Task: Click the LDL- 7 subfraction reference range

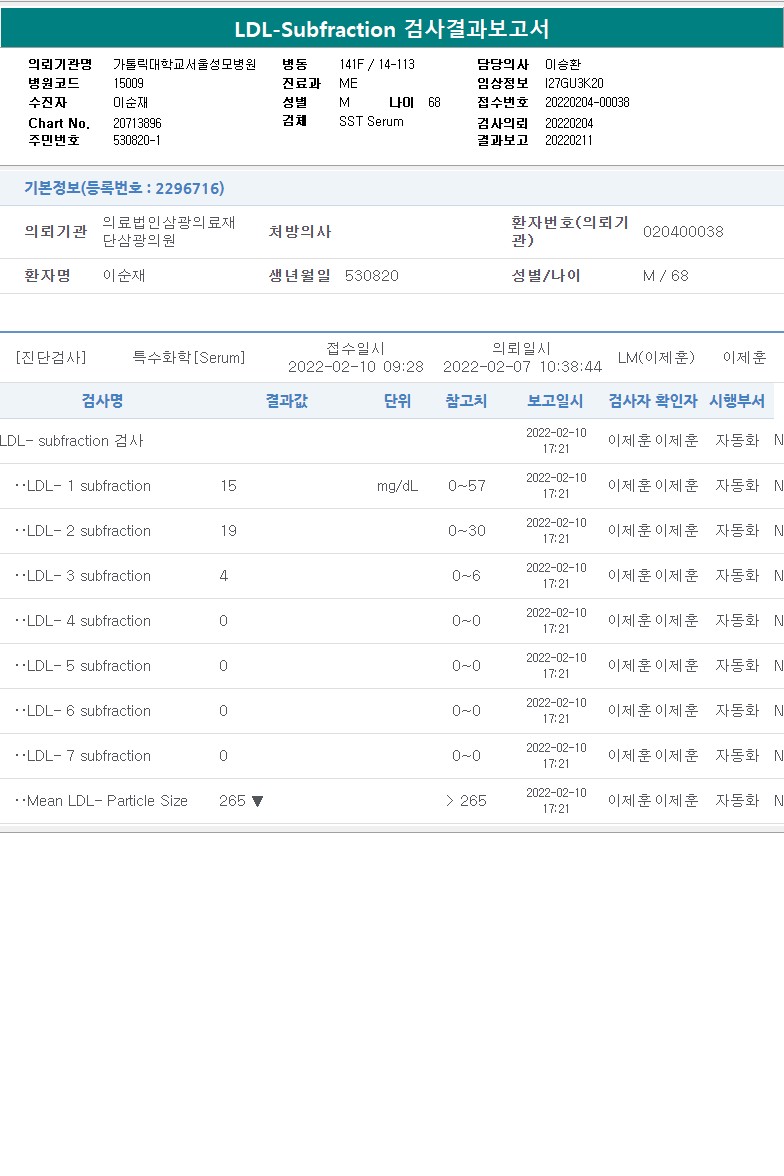Action: point(466,756)
